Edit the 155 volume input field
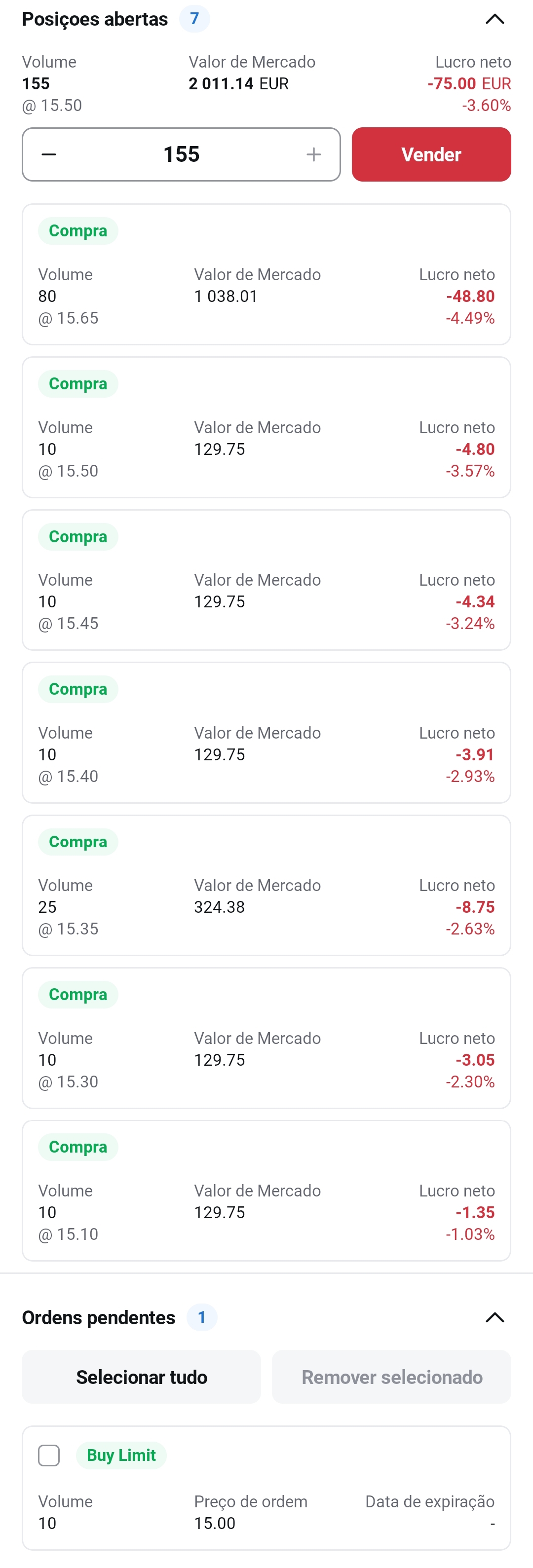 coord(181,154)
